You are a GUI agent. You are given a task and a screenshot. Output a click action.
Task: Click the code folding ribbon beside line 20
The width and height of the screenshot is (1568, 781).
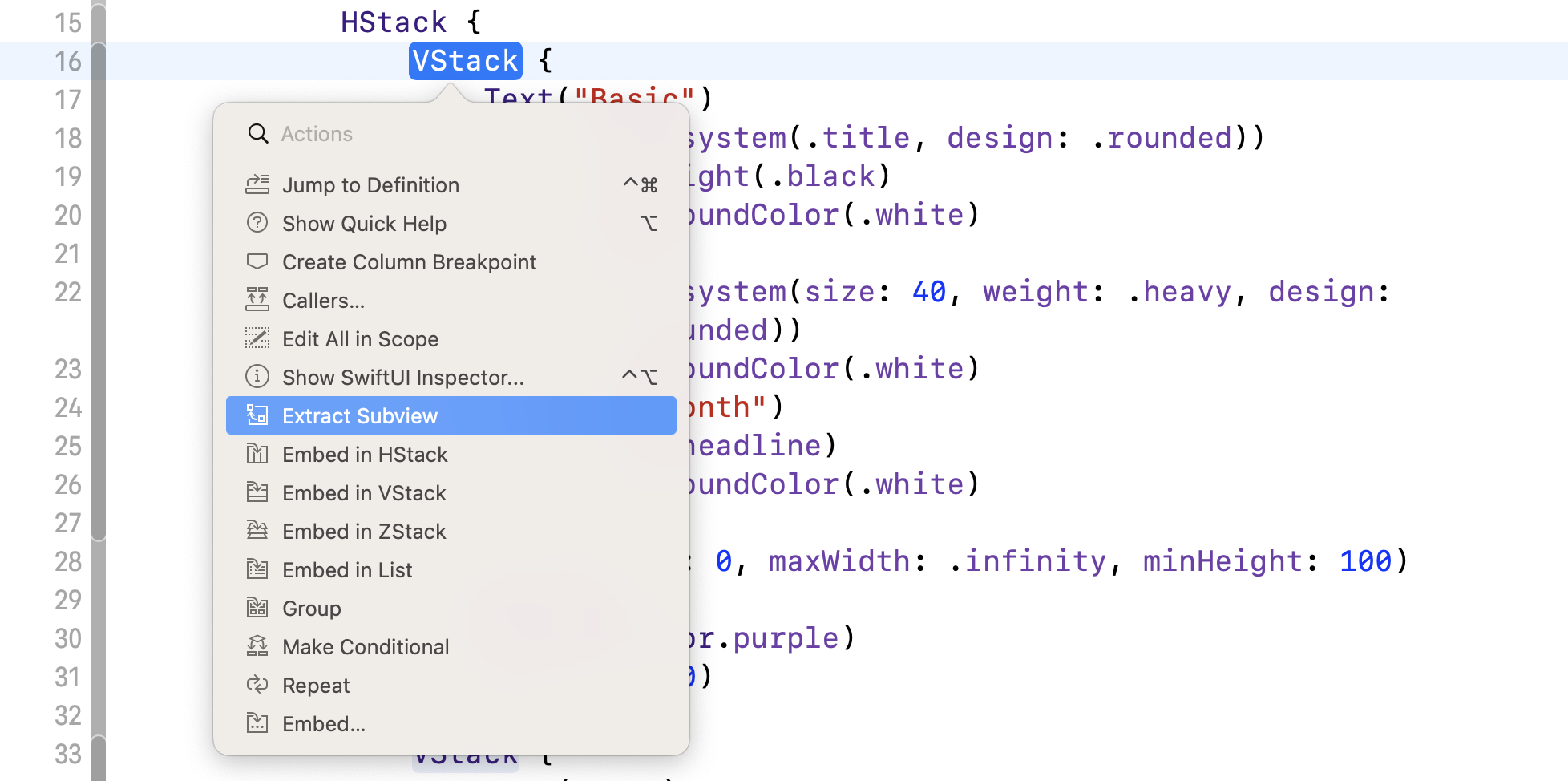(99, 215)
